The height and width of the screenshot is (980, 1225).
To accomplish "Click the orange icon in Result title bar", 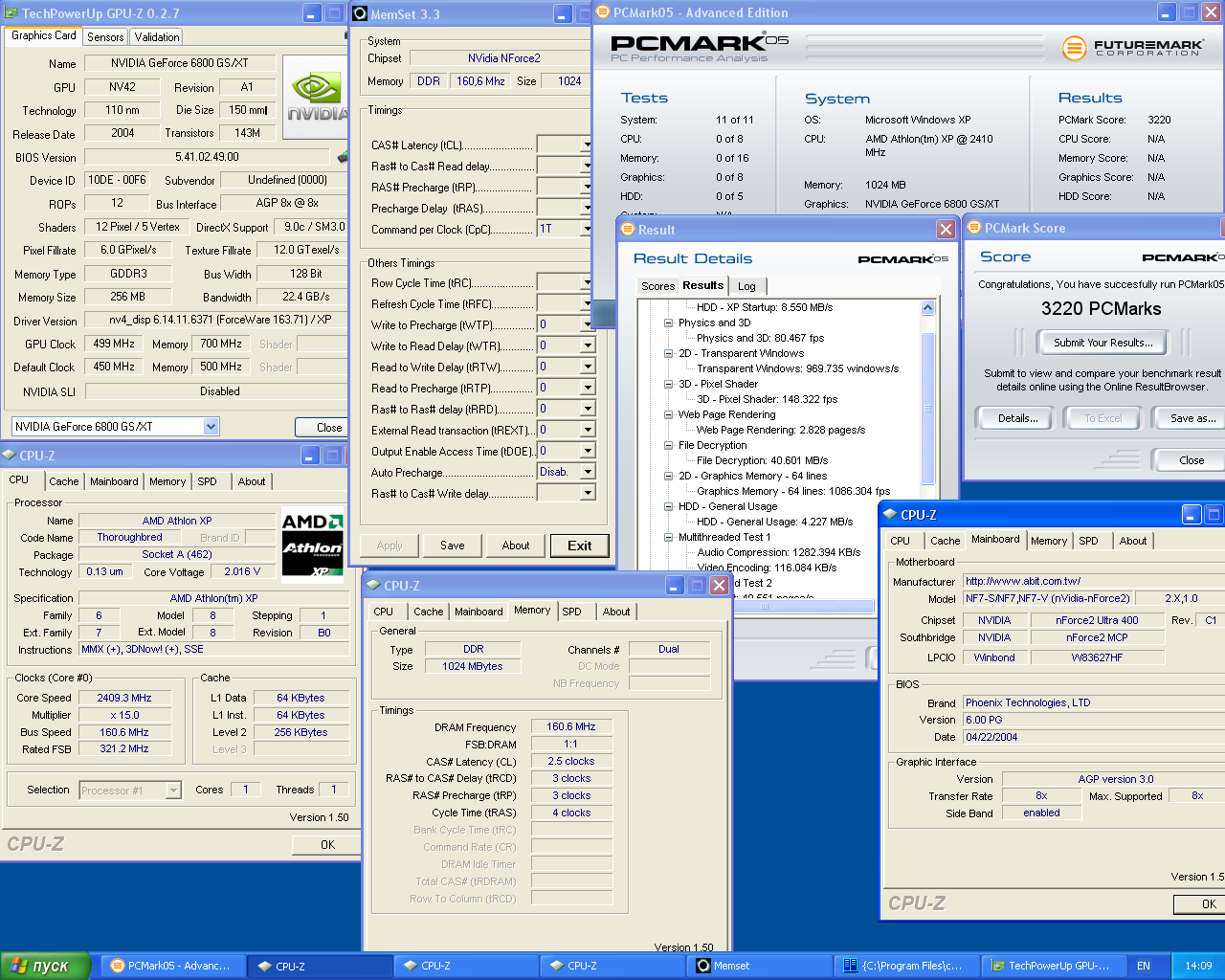I will pyautogui.click(x=628, y=229).
